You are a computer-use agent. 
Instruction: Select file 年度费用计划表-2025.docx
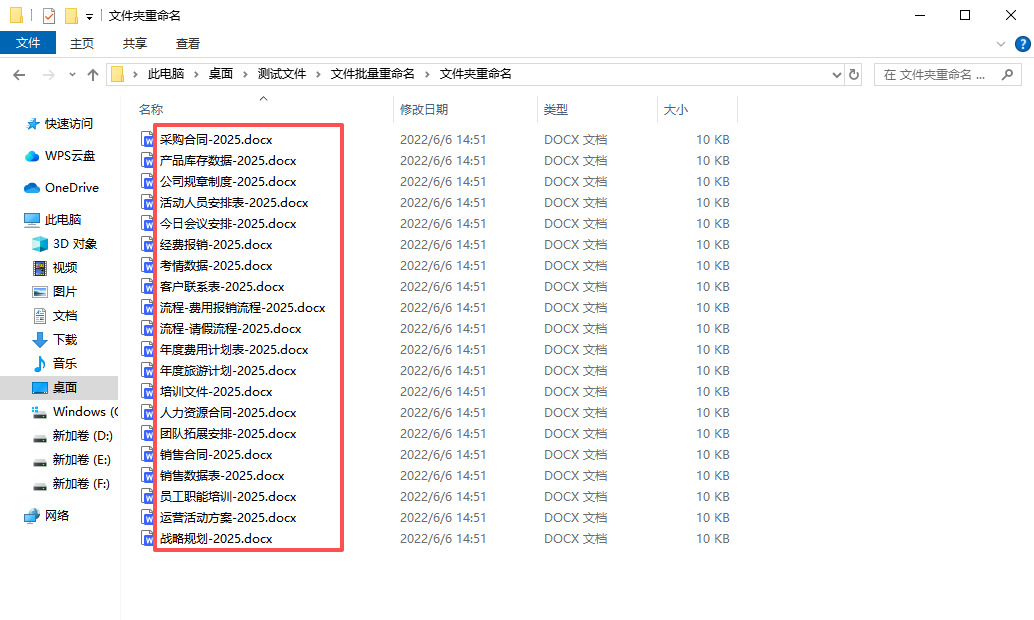(x=234, y=350)
